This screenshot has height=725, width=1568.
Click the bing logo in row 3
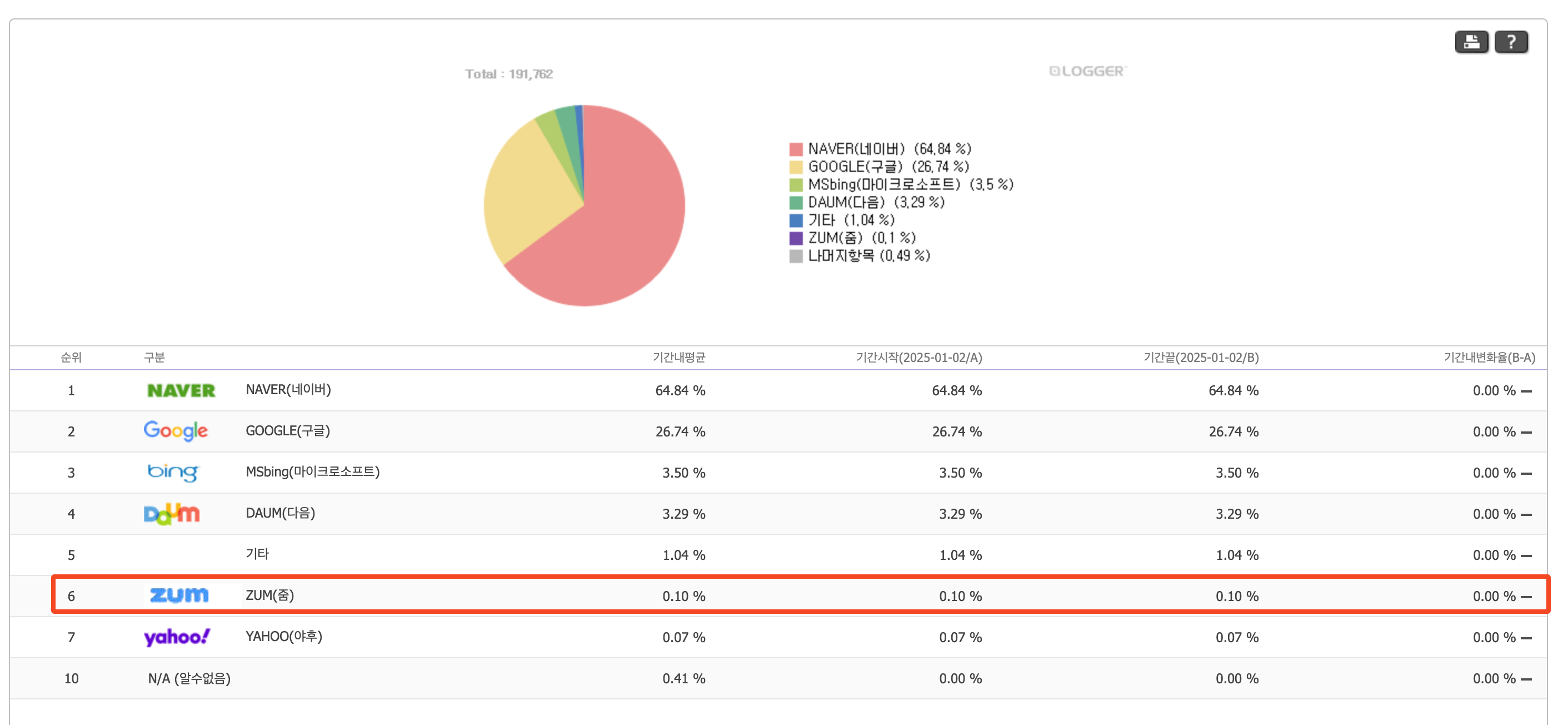173,472
